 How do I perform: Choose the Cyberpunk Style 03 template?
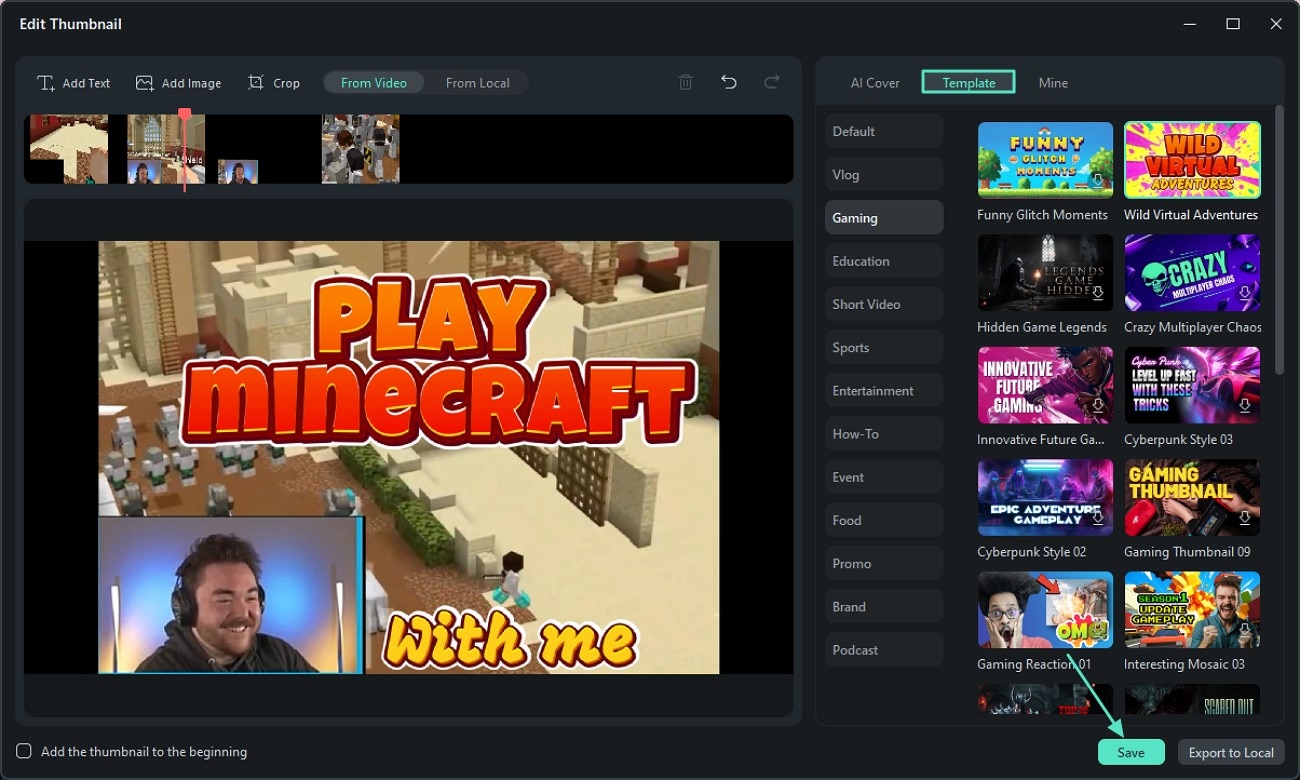(x=1192, y=385)
